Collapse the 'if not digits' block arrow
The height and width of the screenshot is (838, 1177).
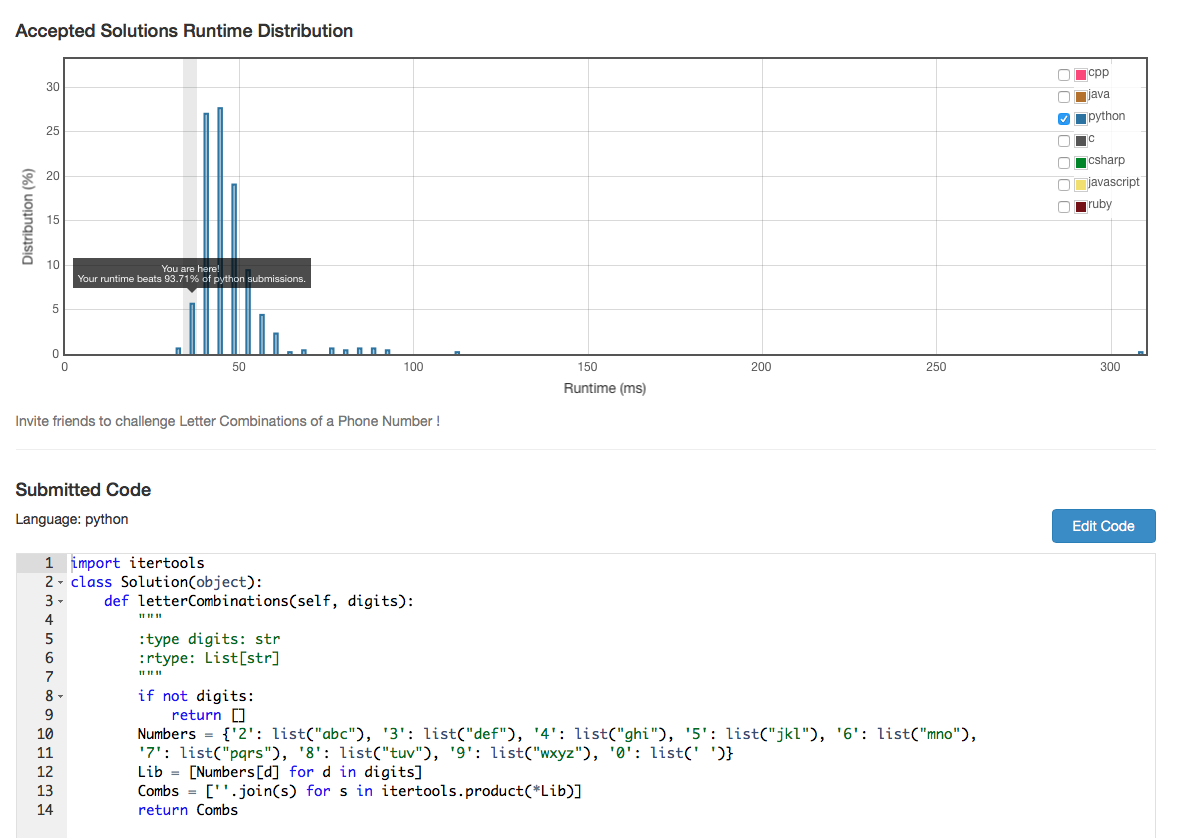click(x=60, y=696)
